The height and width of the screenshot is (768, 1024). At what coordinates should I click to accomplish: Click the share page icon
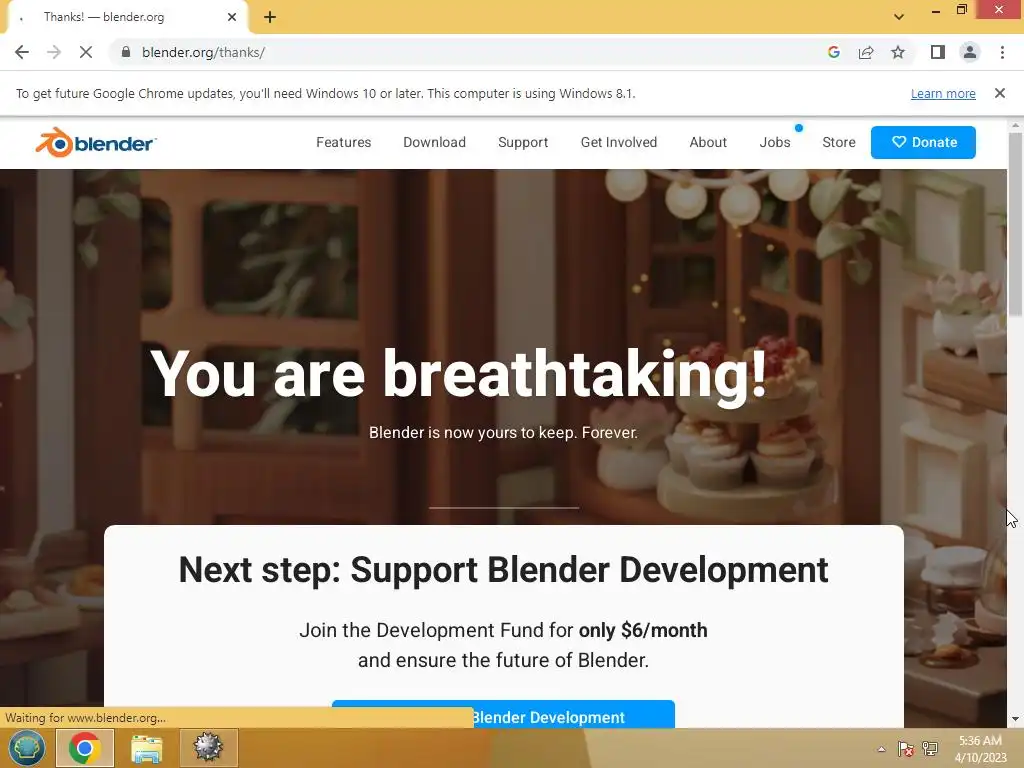pyautogui.click(x=866, y=52)
